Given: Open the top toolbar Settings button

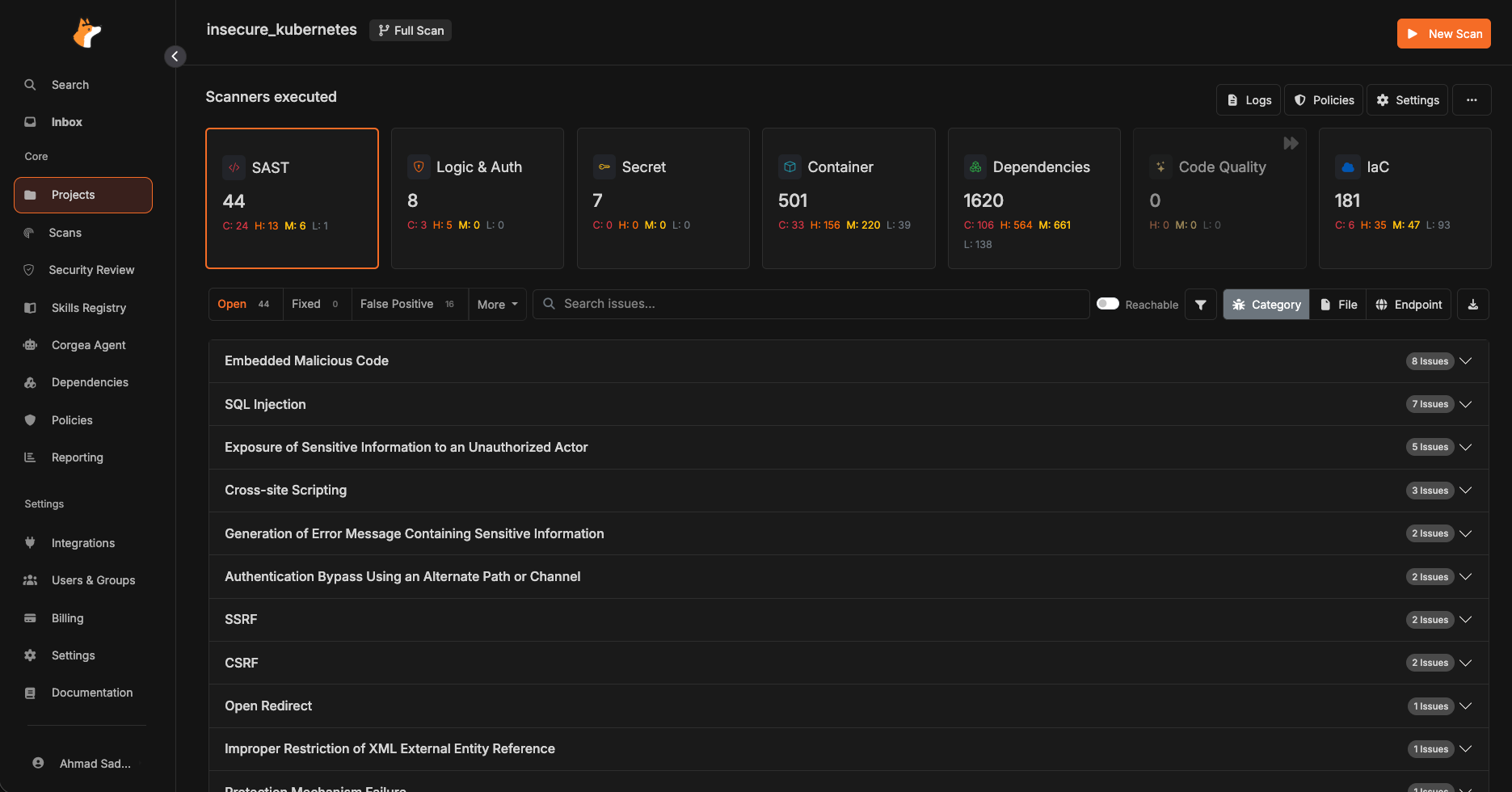Looking at the screenshot, I should [1408, 100].
